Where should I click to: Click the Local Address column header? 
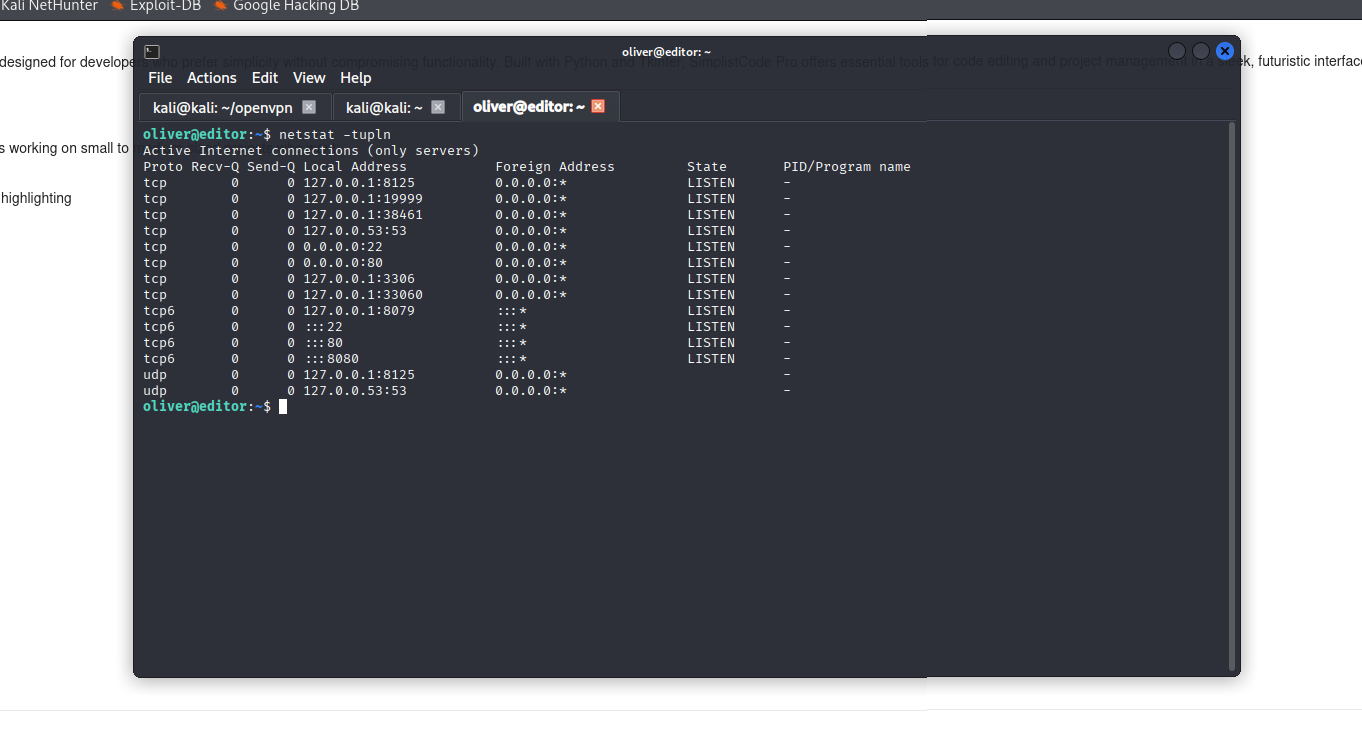pos(355,167)
